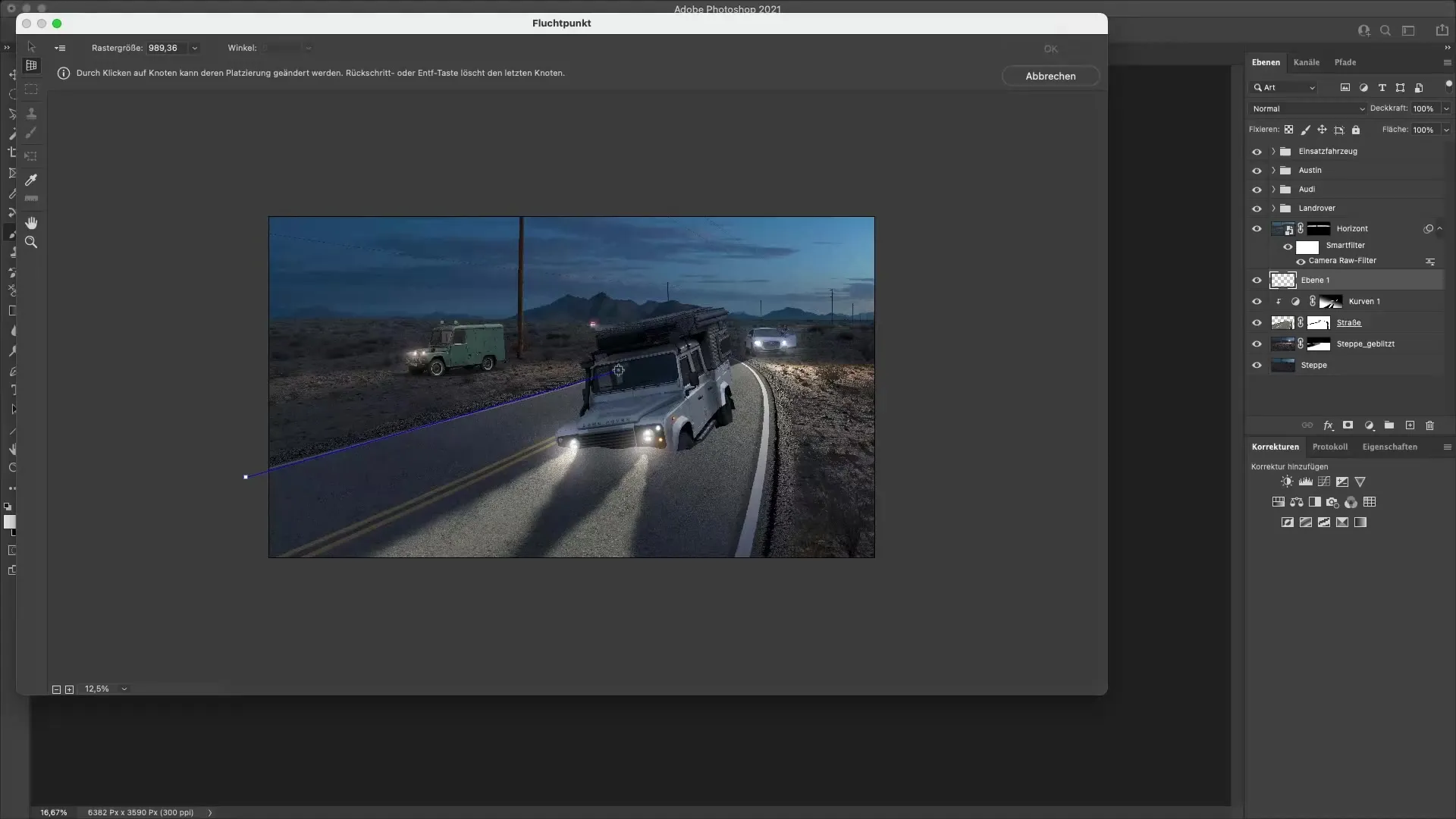The width and height of the screenshot is (1456, 819).
Task: Hide the Camera Raw-Filter smart filter
Action: point(1301,262)
